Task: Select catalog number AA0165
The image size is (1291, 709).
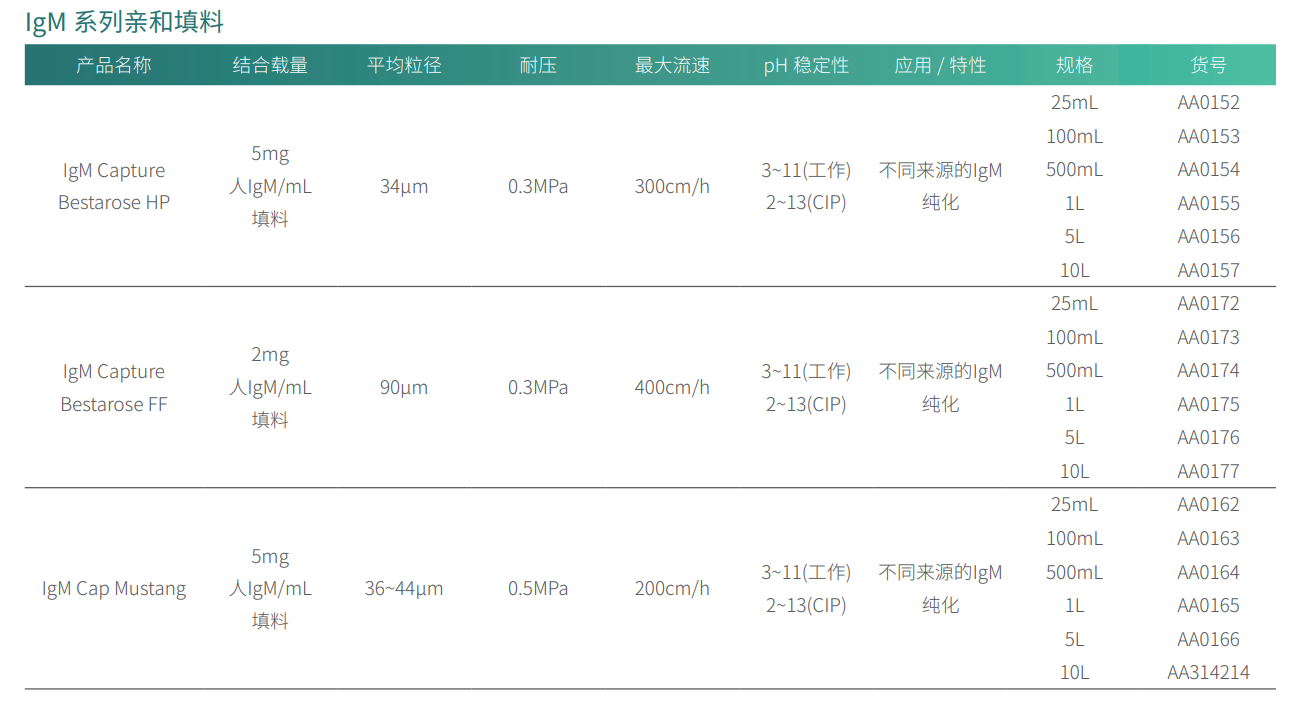Action: (x=1208, y=605)
